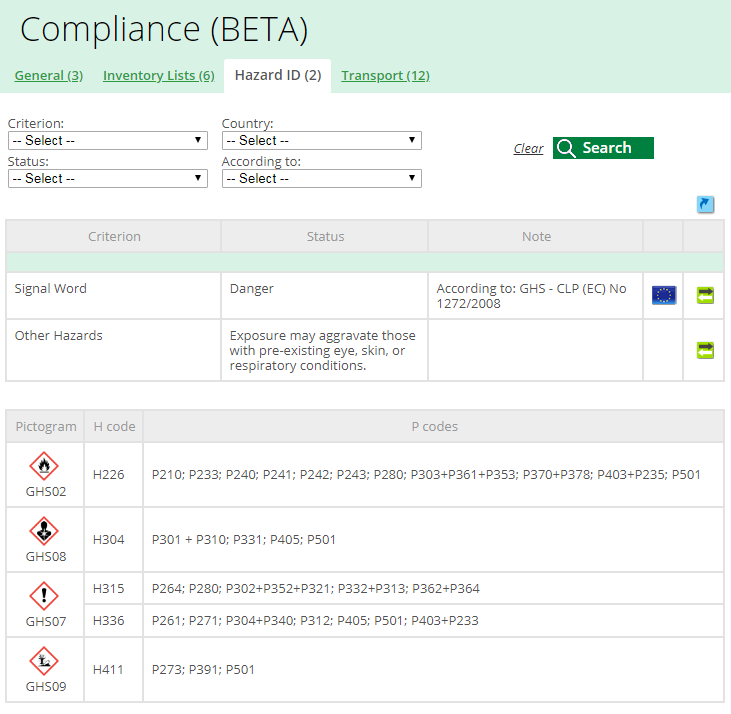Image resolution: width=731 pixels, height=714 pixels.
Task: Open the Country dropdown
Action: (x=321, y=141)
